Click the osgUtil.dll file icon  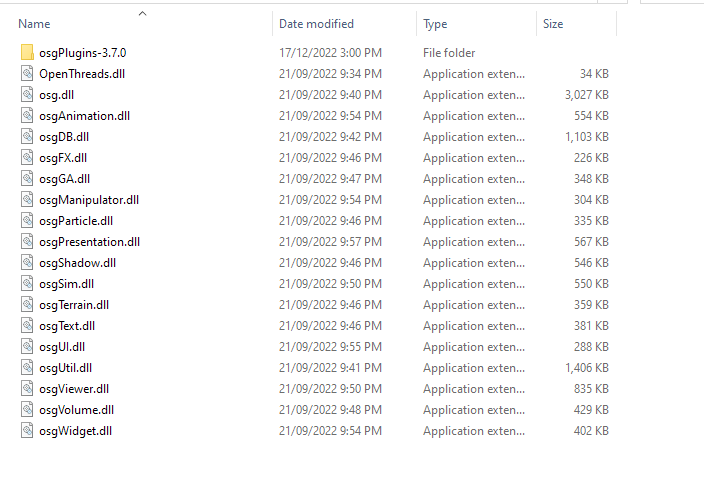(27, 368)
